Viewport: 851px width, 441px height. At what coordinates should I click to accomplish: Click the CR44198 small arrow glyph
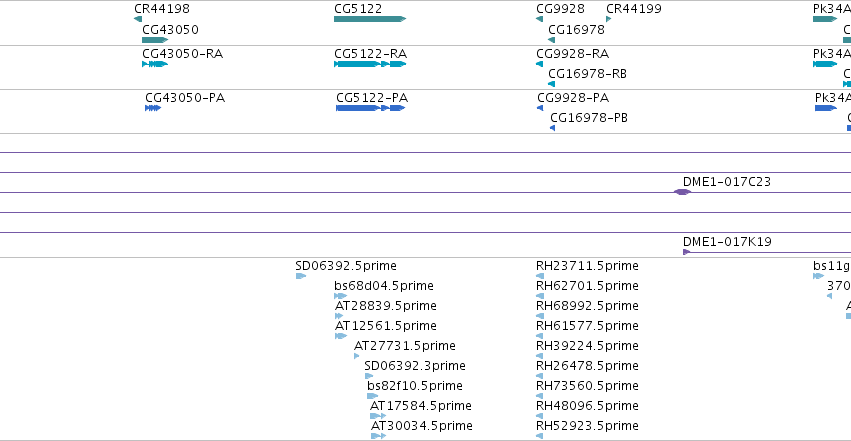138,19
